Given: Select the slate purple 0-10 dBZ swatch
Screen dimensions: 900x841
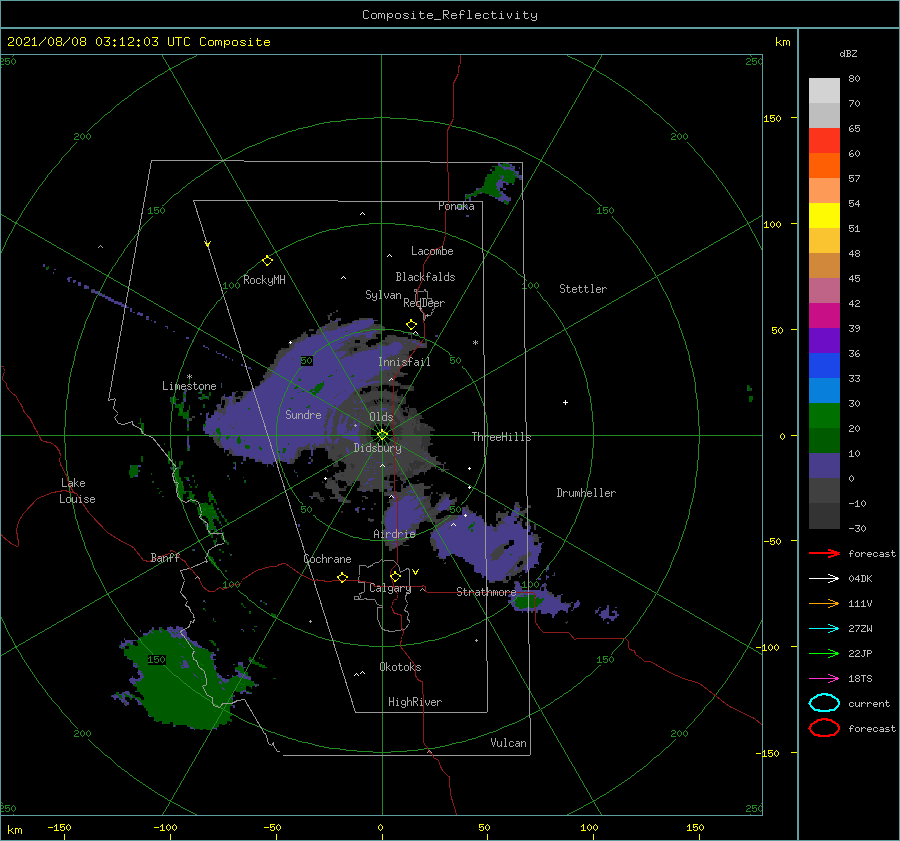Looking at the screenshot, I should pos(824,466).
